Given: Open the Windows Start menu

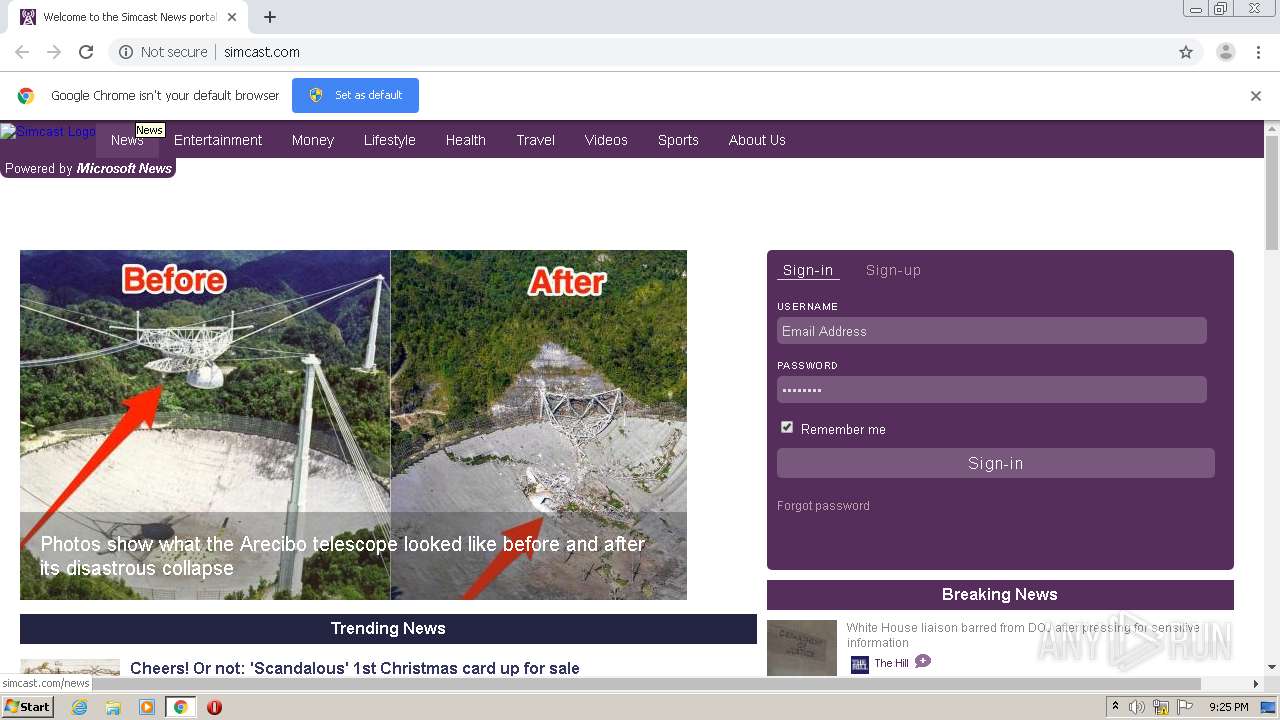Looking at the screenshot, I should pyautogui.click(x=28, y=707).
